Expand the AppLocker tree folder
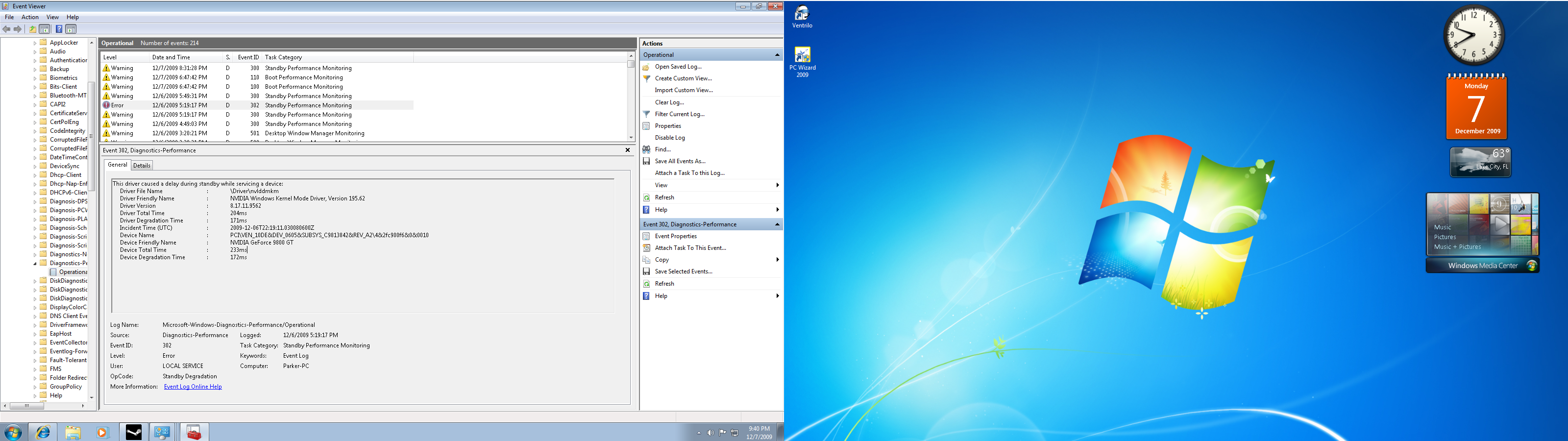 pyautogui.click(x=35, y=43)
